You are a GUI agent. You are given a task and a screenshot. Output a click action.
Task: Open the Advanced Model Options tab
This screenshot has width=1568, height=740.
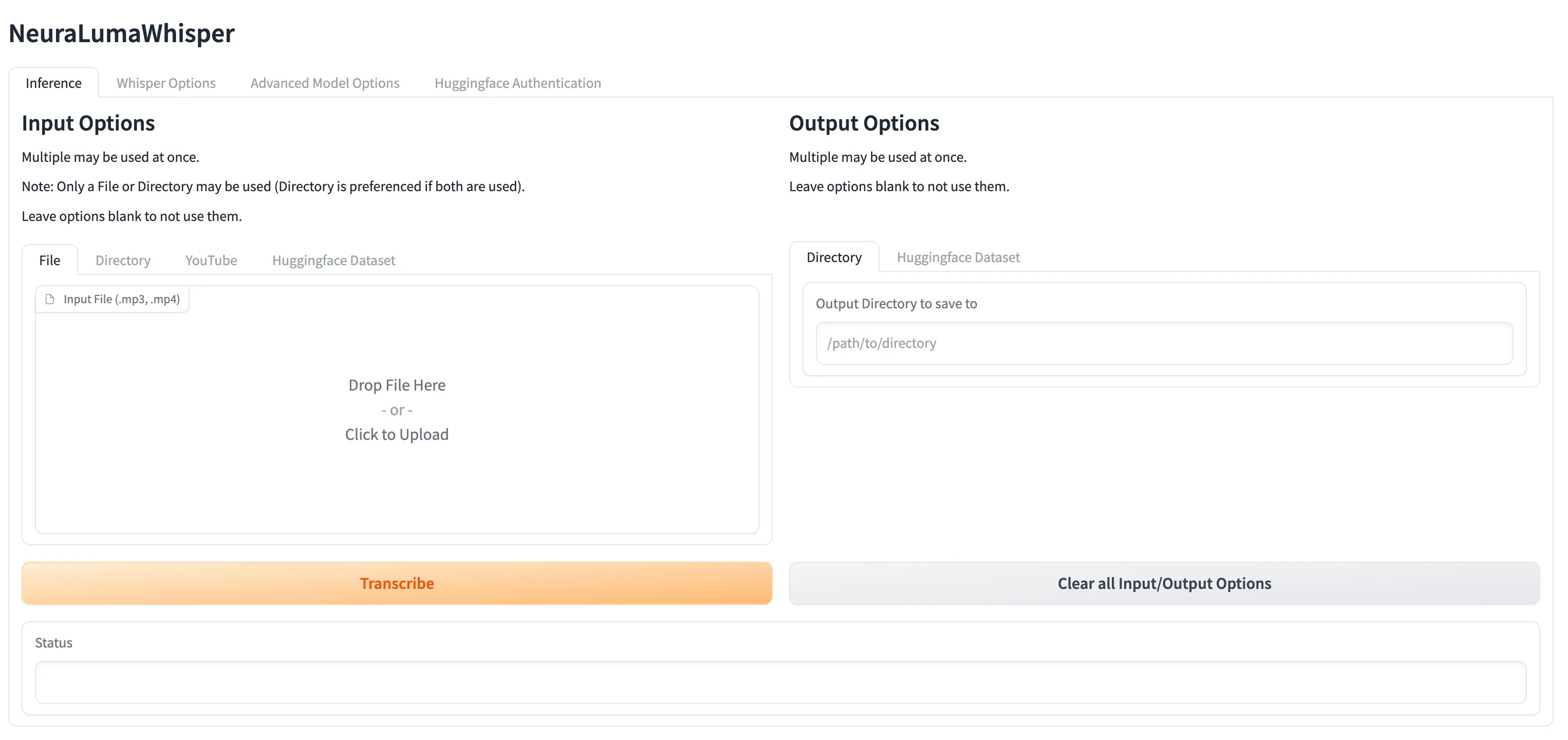click(x=324, y=83)
